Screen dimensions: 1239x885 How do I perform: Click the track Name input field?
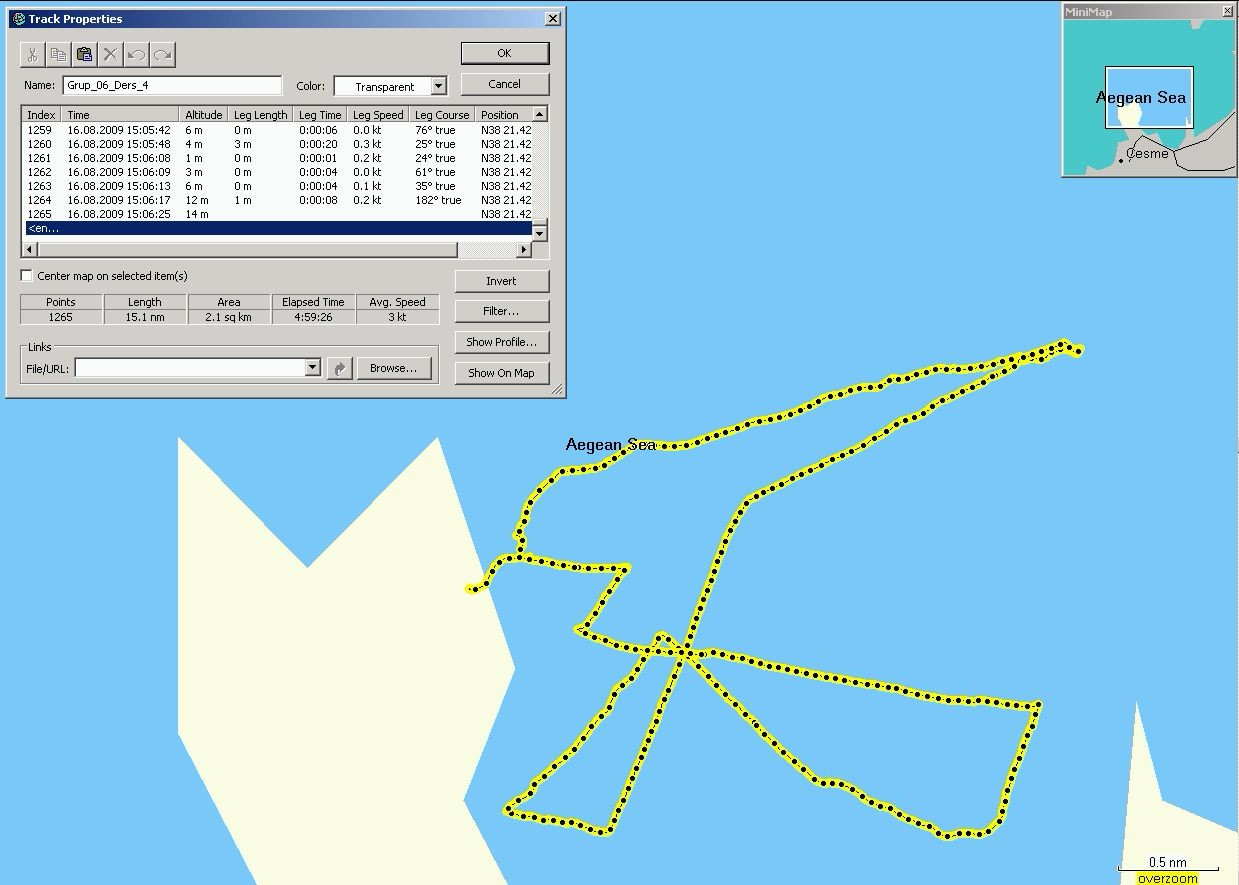pyautogui.click(x=172, y=86)
